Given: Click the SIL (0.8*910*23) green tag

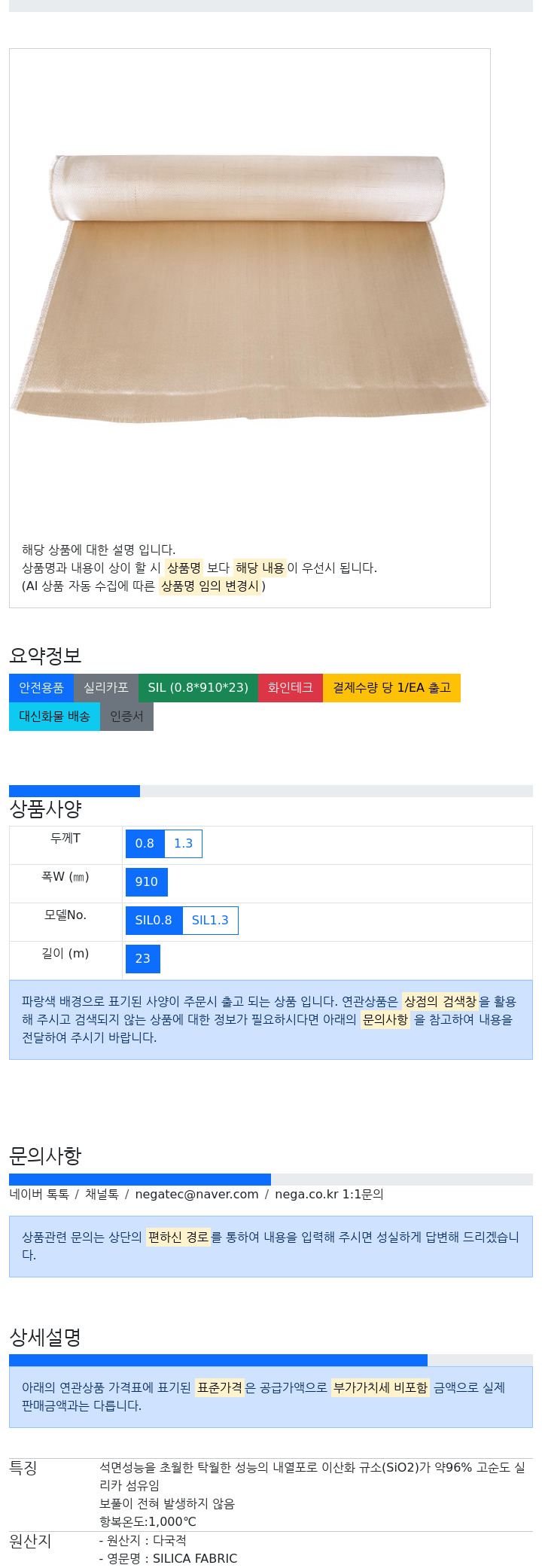Looking at the screenshot, I should pos(198,688).
